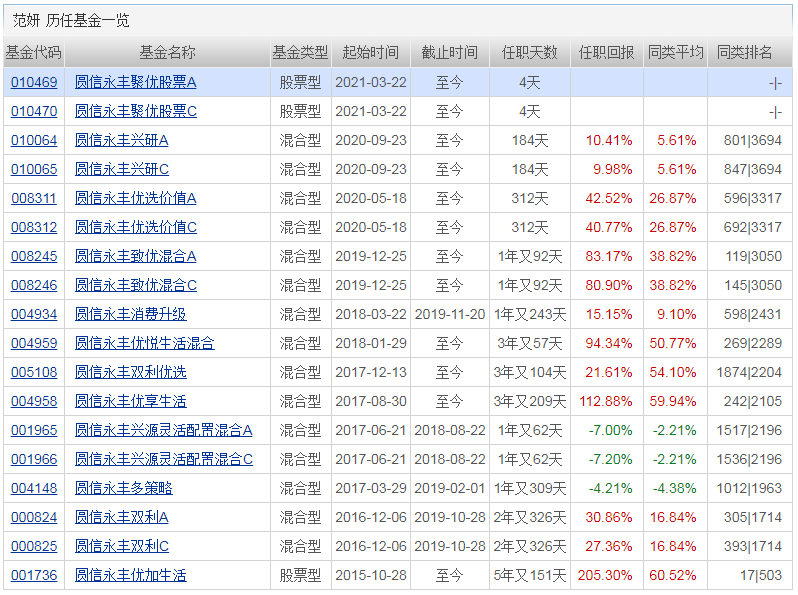The image size is (798, 595).
Task: Open fund code link 010065
Action: [x=34, y=169]
